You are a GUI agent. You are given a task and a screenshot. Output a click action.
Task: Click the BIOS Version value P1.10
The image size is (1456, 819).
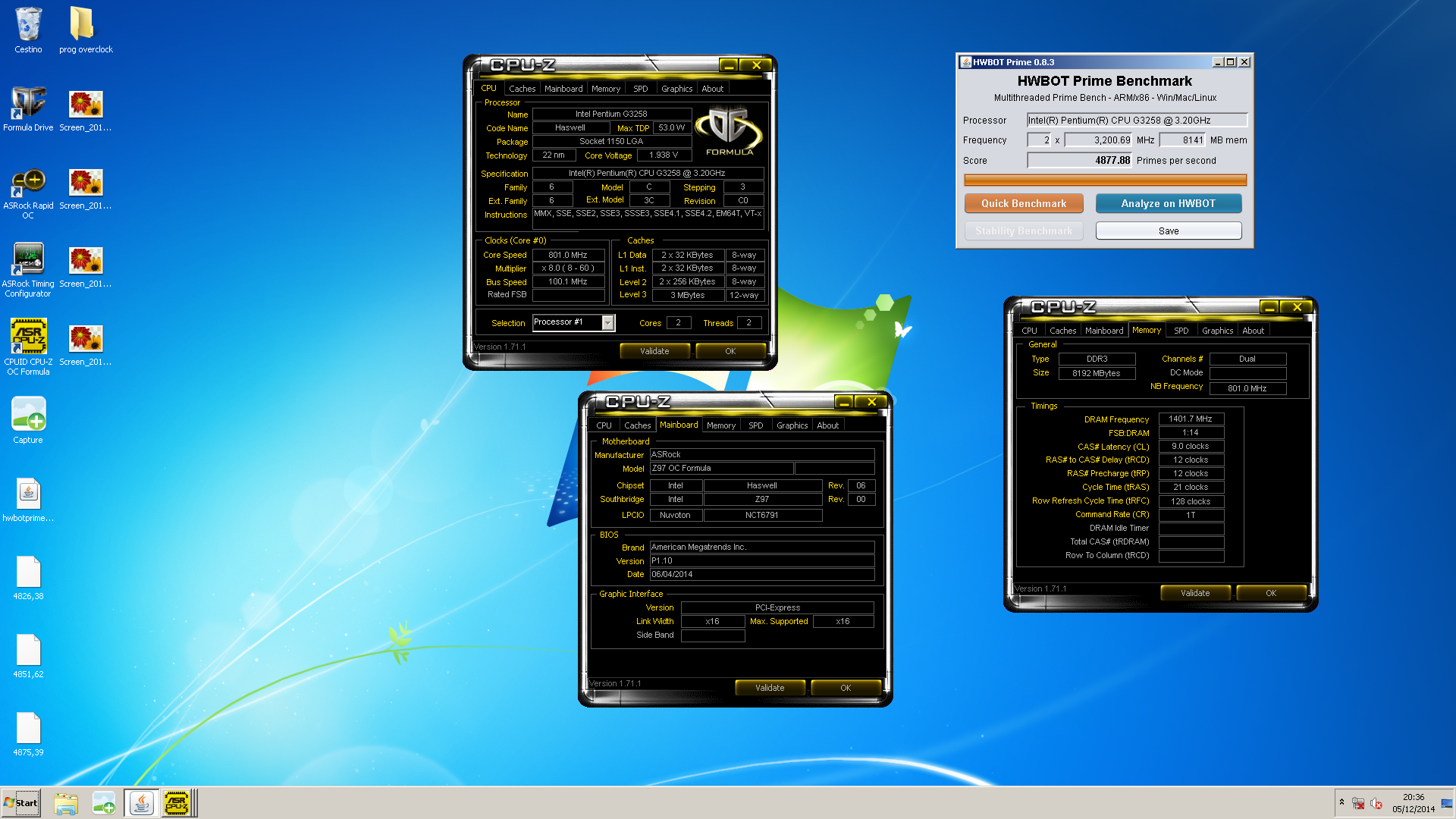pos(761,560)
